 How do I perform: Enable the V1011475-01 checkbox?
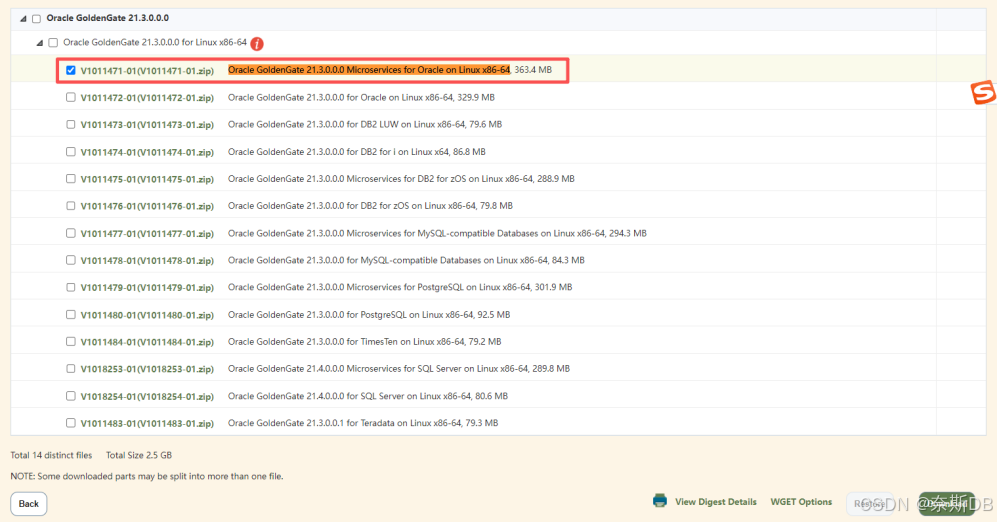(71, 179)
